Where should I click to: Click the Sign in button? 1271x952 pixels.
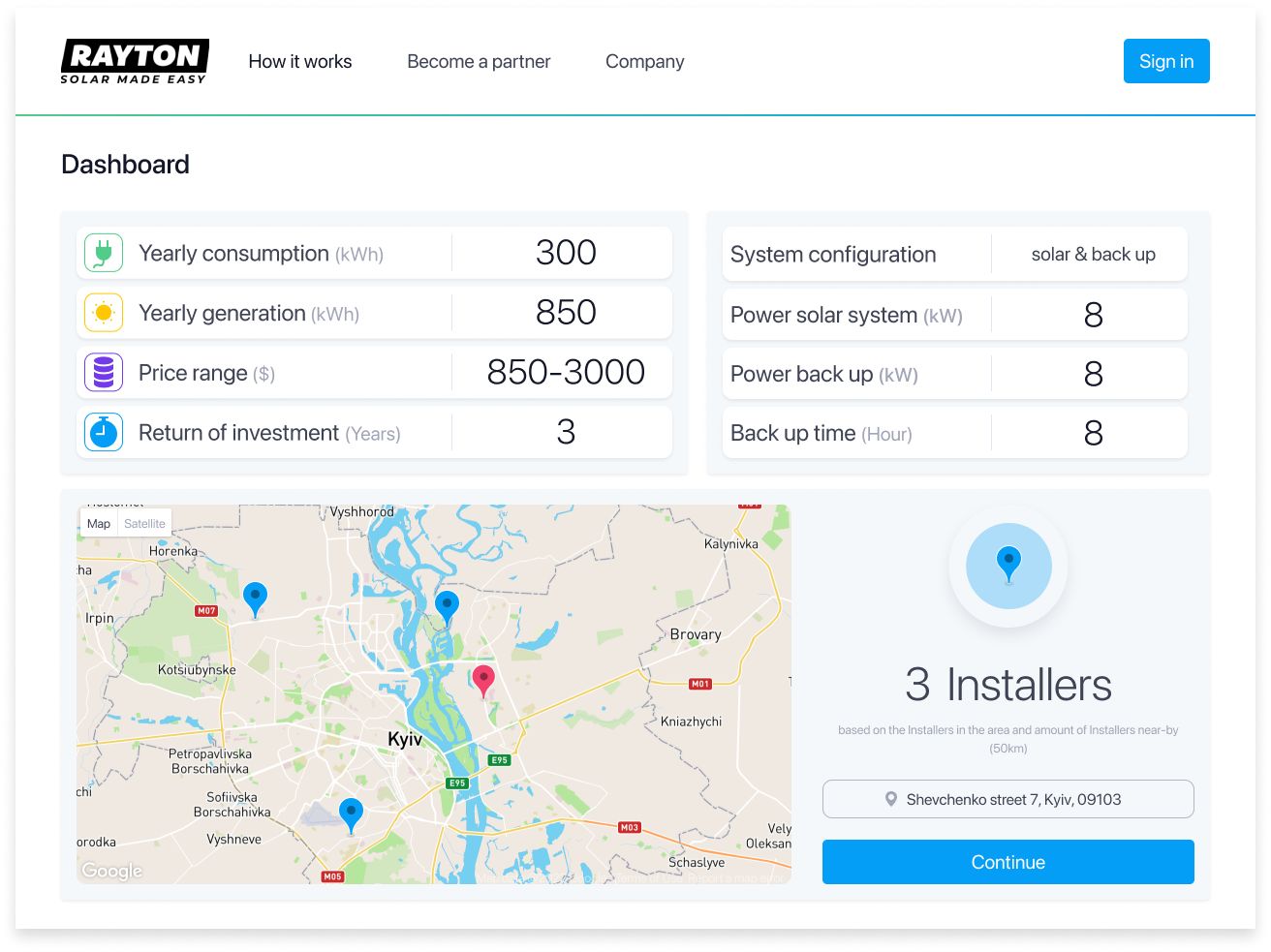tap(1166, 61)
